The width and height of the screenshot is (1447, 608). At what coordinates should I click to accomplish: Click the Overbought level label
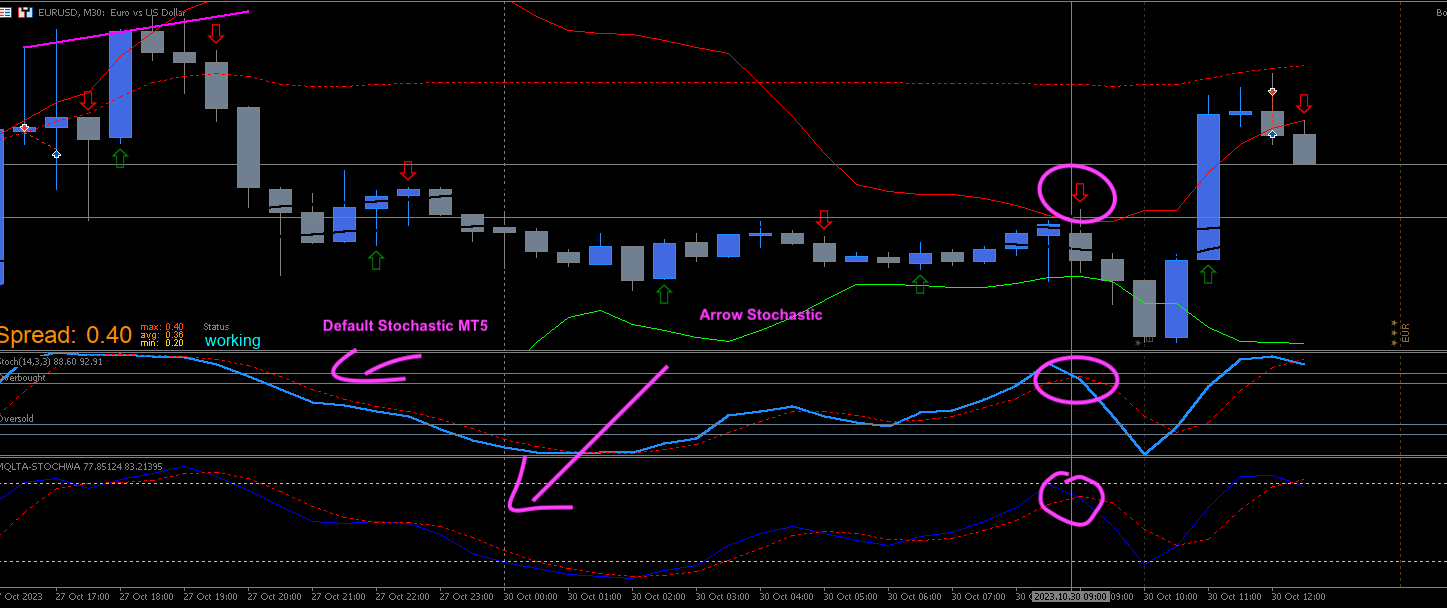click(22, 378)
